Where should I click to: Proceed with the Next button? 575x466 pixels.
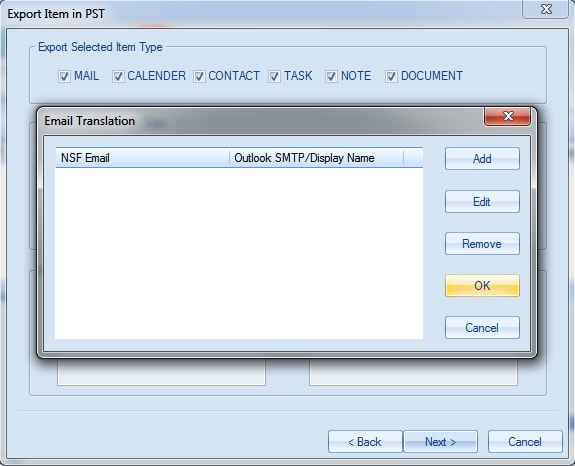(x=440, y=442)
